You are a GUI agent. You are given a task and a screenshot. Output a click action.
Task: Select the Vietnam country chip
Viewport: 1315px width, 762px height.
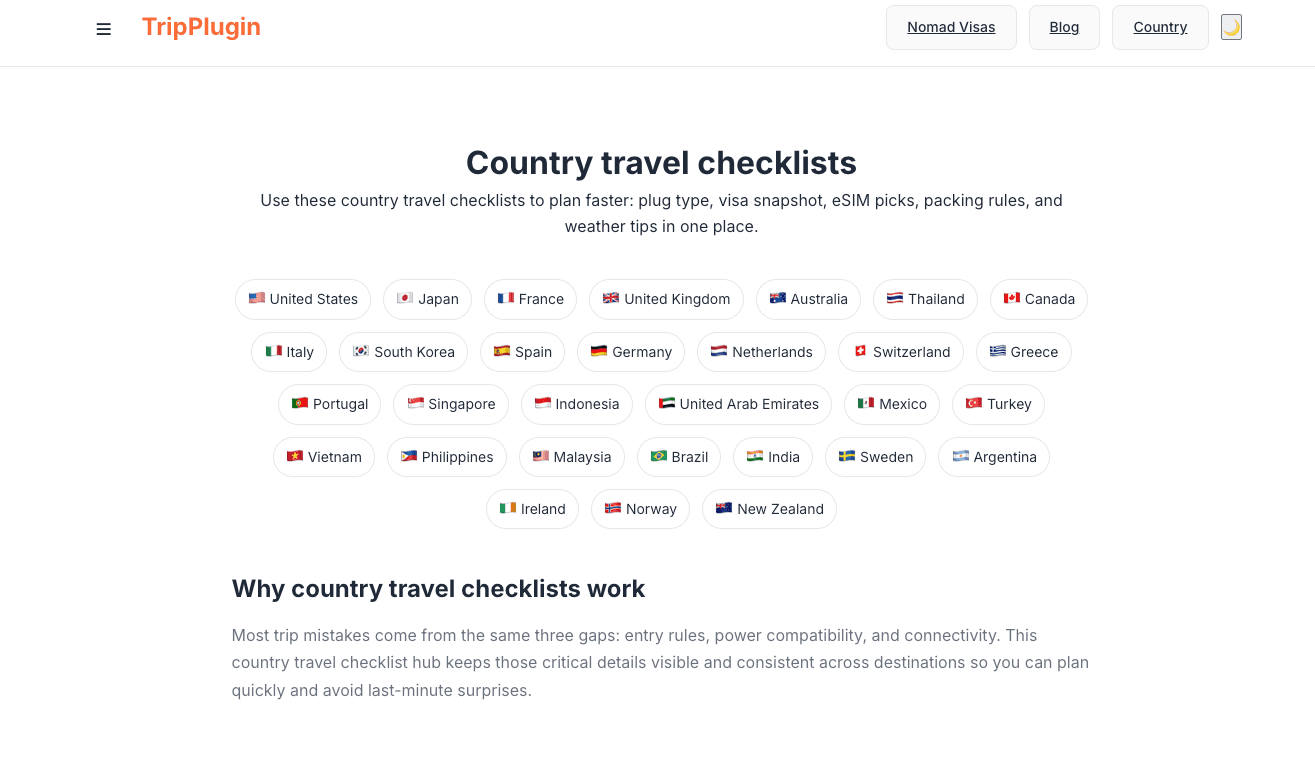tap(324, 457)
